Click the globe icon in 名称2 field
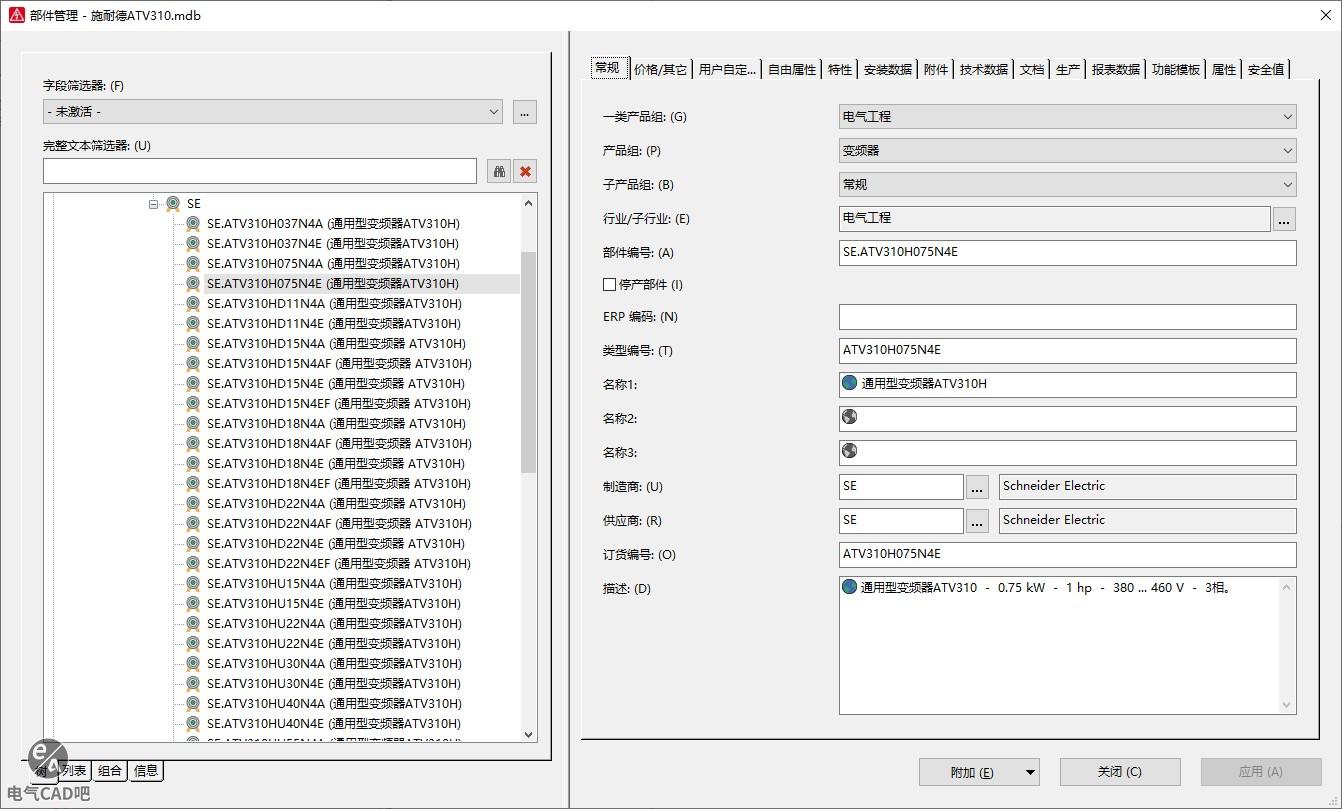 850,417
